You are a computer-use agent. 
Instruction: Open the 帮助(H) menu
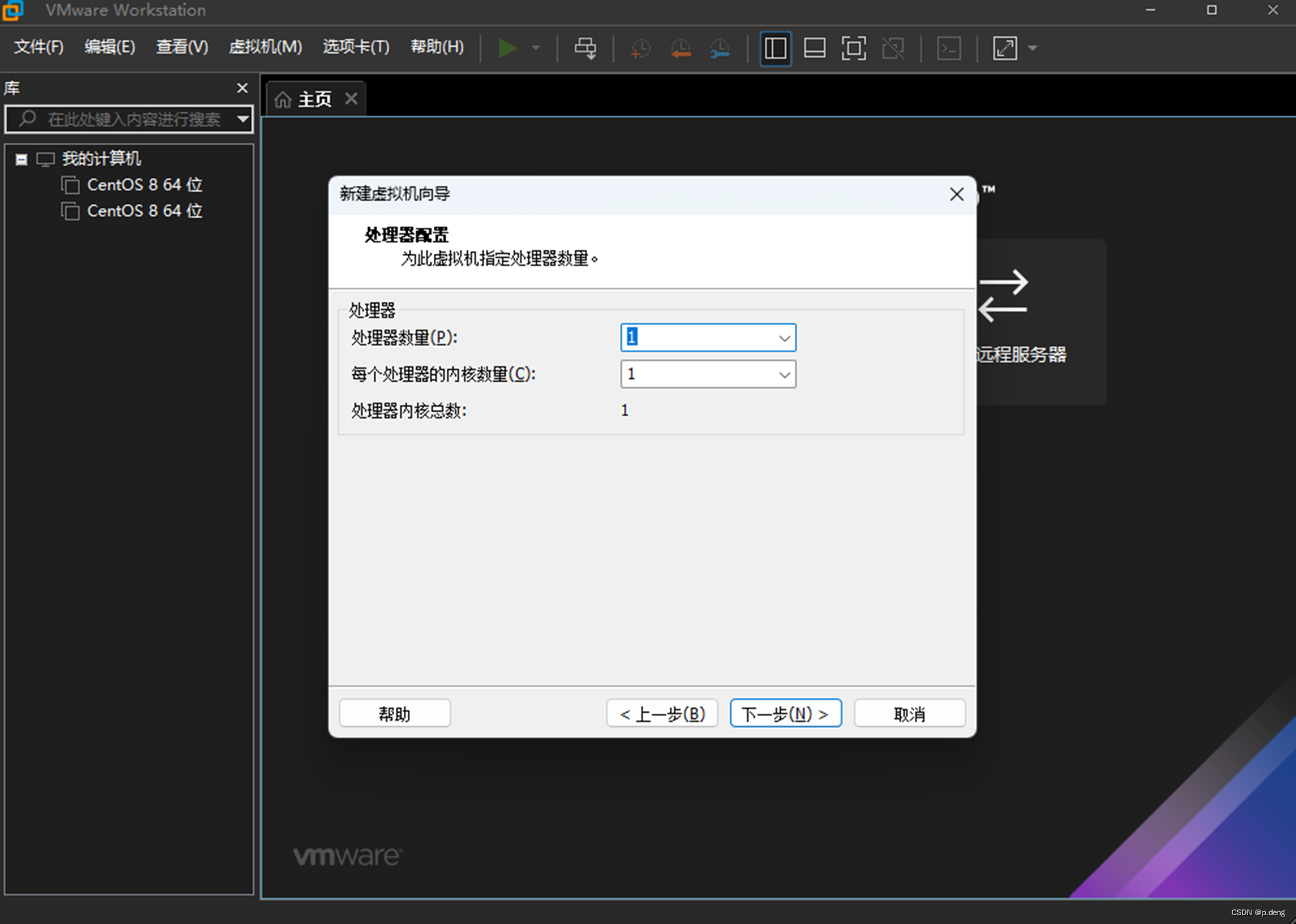(437, 47)
